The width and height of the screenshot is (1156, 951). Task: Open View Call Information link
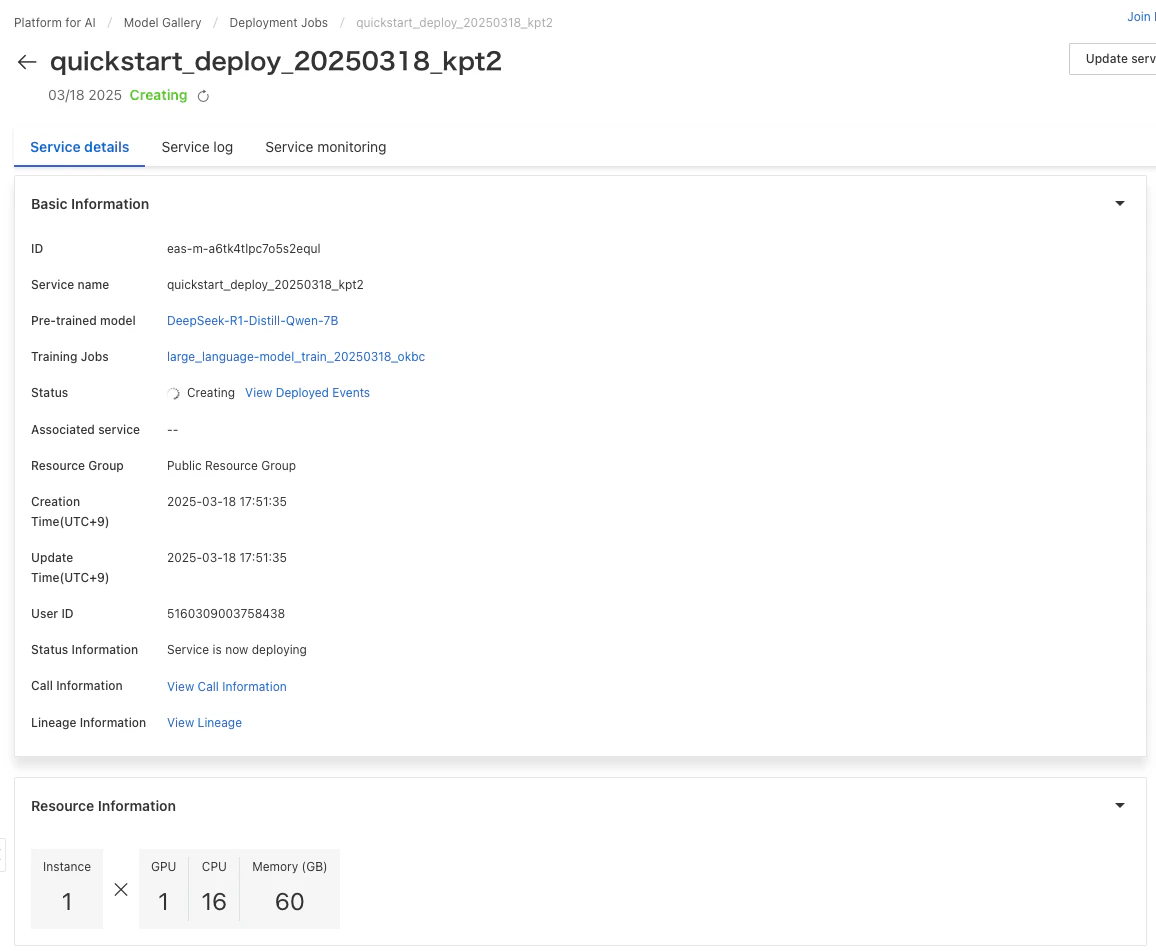point(226,686)
